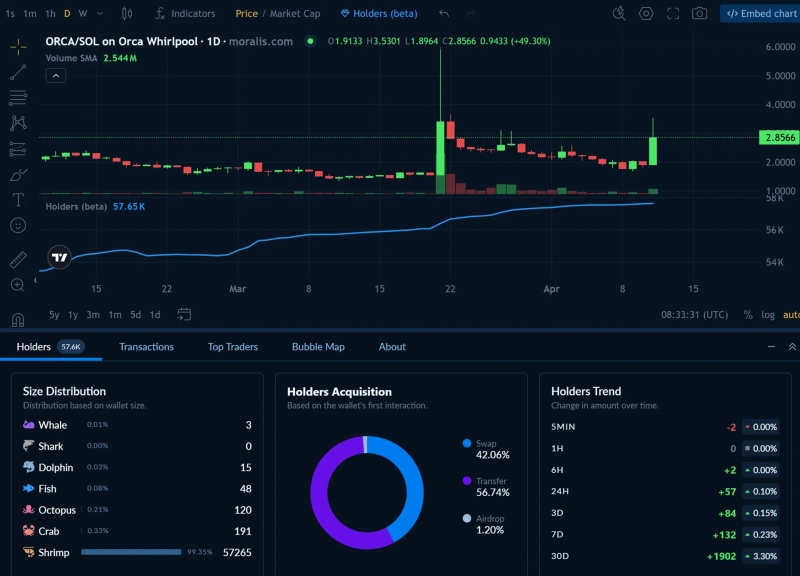Click the current price label 2.8566
800x576 pixels.
[x=778, y=138]
